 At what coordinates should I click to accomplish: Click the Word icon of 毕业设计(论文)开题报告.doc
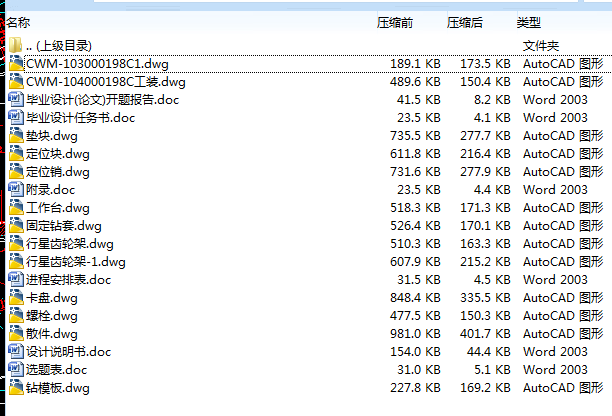click(16, 99)
